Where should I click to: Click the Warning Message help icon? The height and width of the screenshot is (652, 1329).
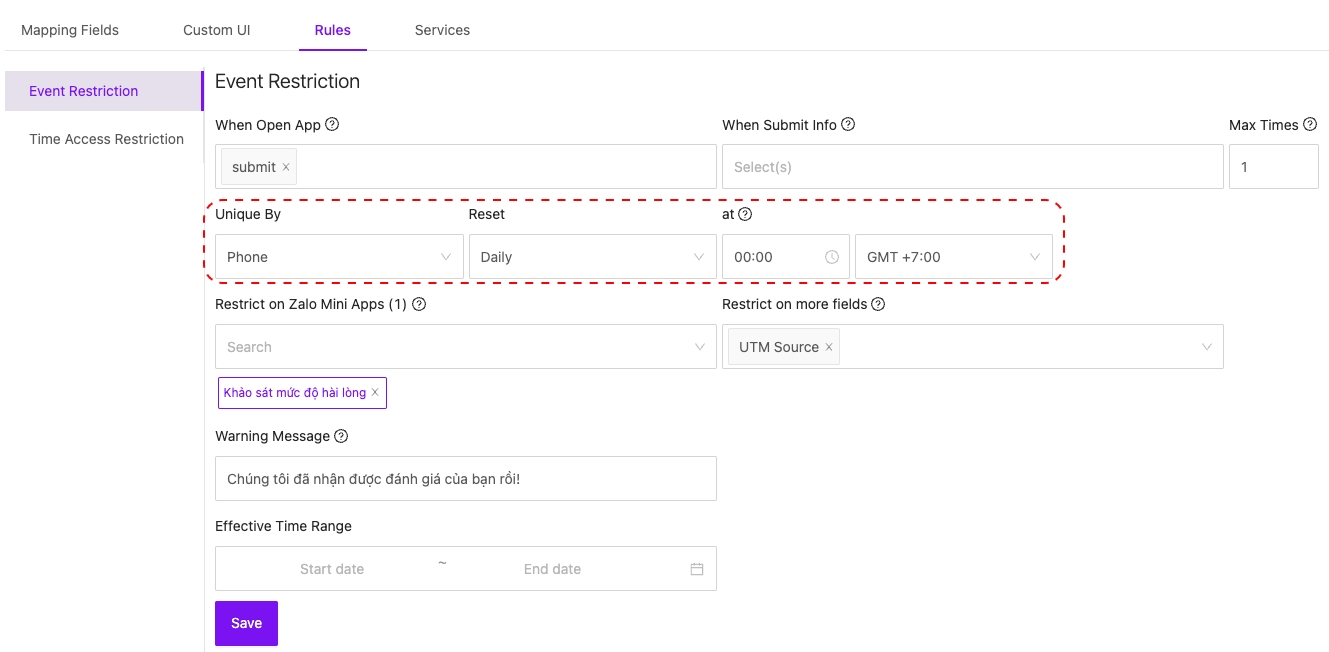coord(341,436)
